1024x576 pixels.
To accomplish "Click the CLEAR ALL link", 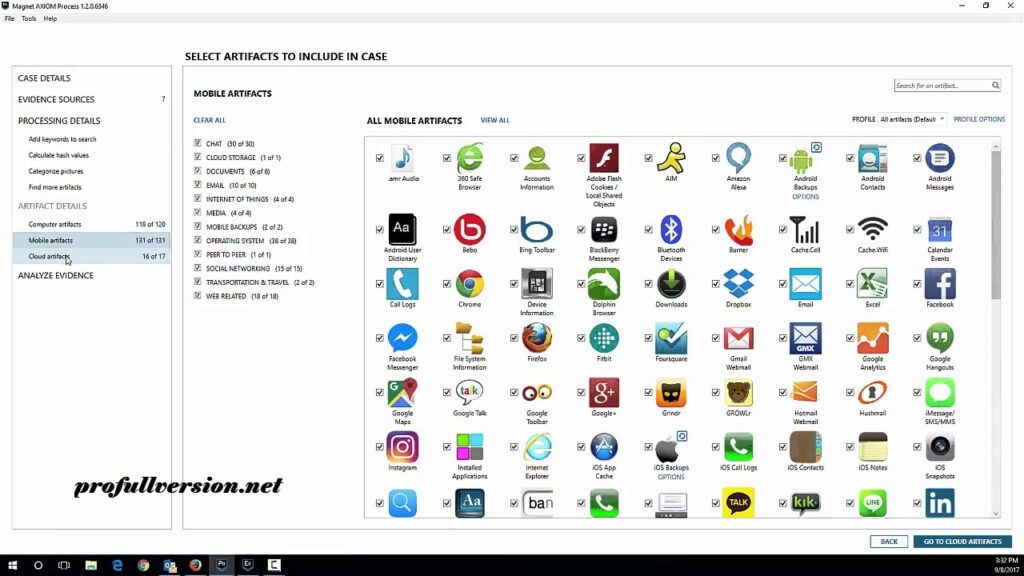I will tap(209, 120).
